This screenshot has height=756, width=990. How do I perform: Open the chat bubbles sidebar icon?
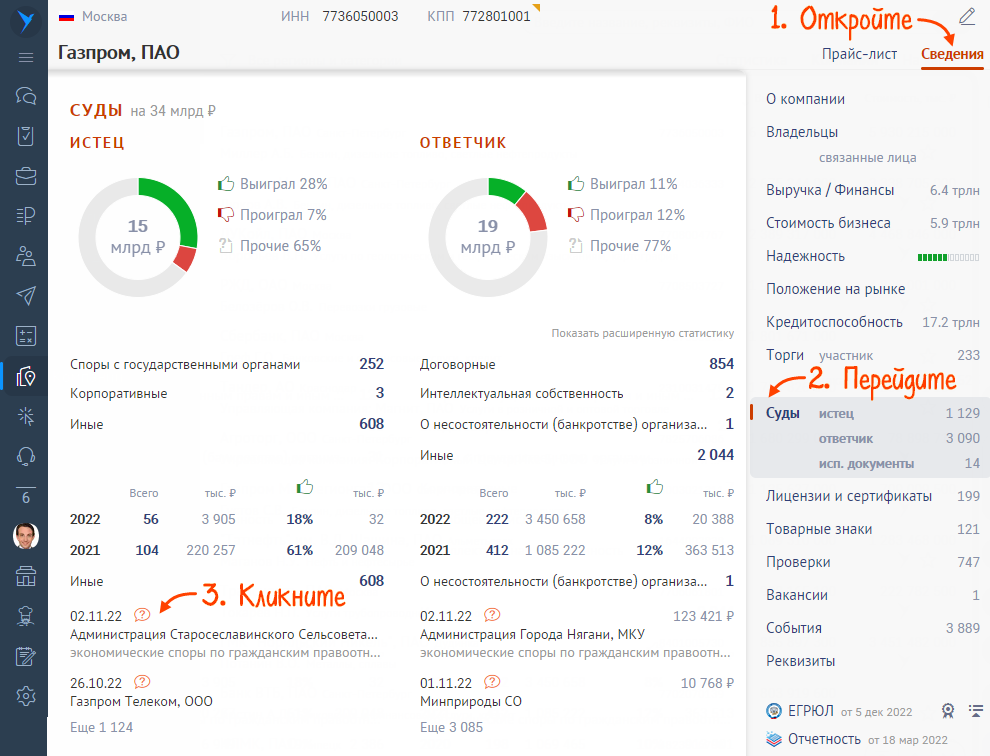pyautogui.click(x=26, y=96)
